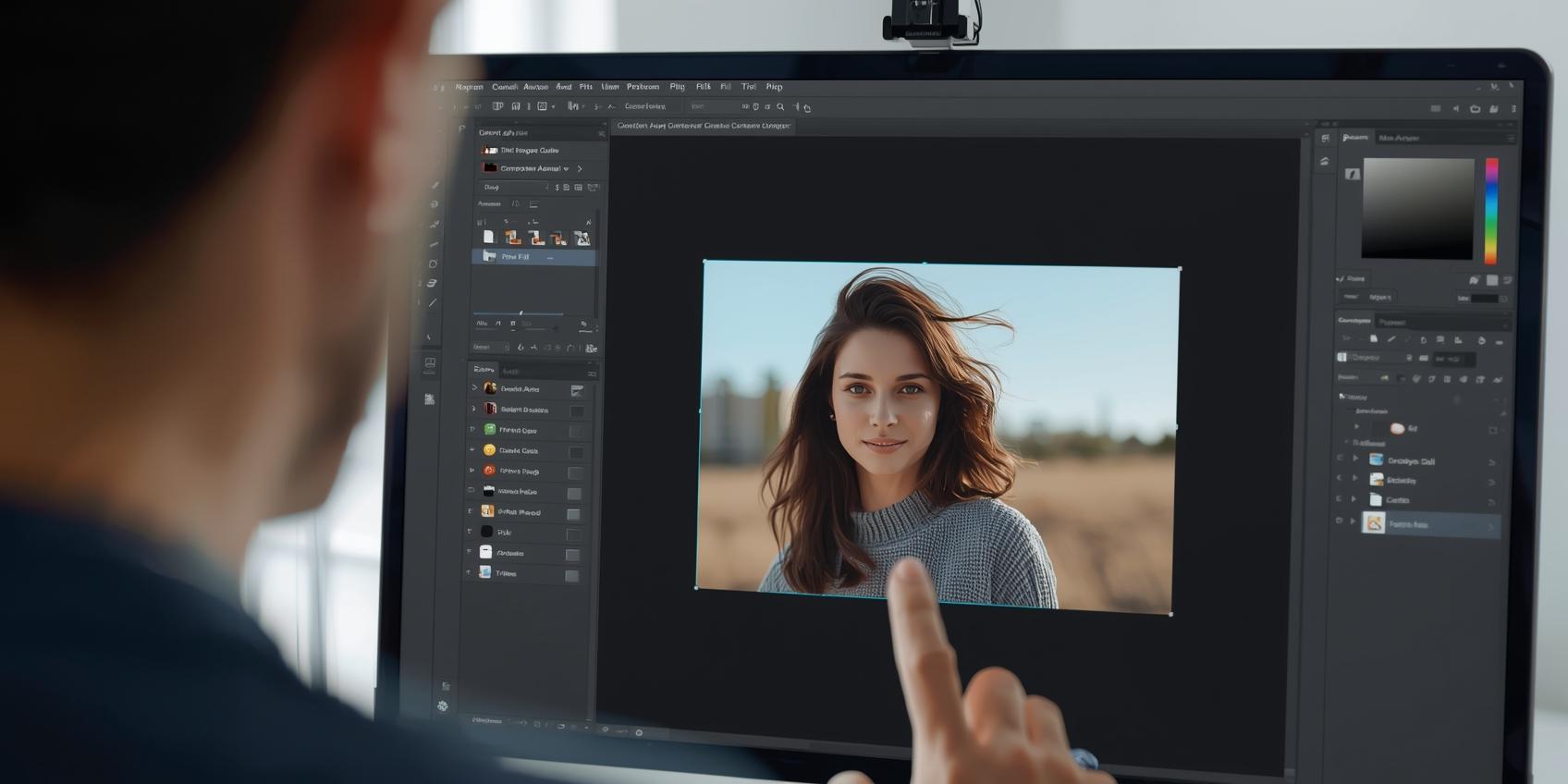Click the dark red book icon in the left list
This screenshot has width=1568, height=784.
pyautogui.click(x=490, y=410)
